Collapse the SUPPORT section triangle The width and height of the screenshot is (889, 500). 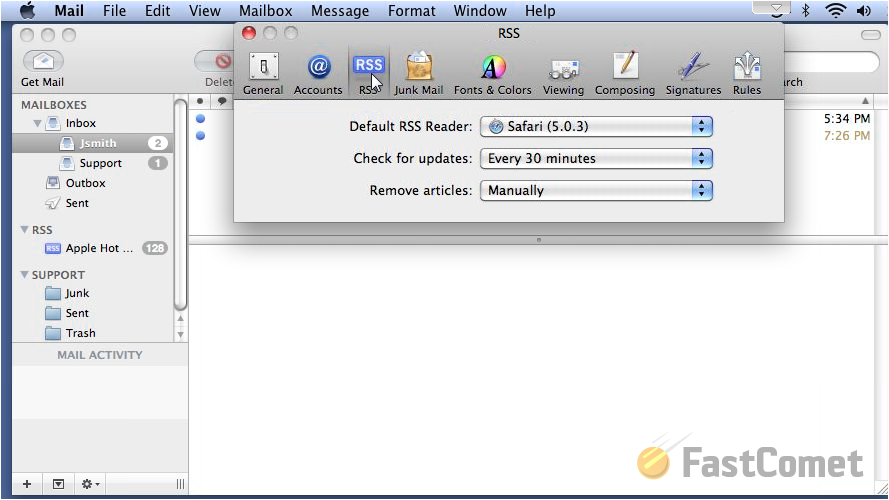24,274
